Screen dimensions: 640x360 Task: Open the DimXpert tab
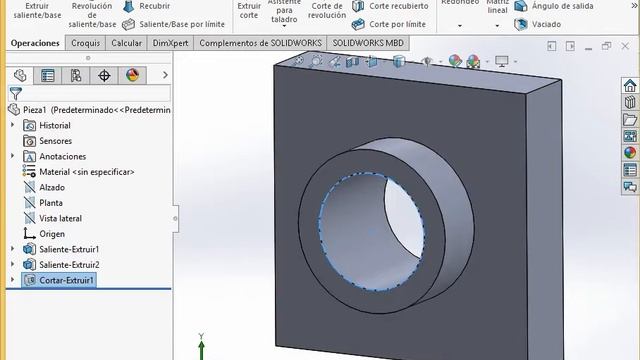(x=170, y=43)
